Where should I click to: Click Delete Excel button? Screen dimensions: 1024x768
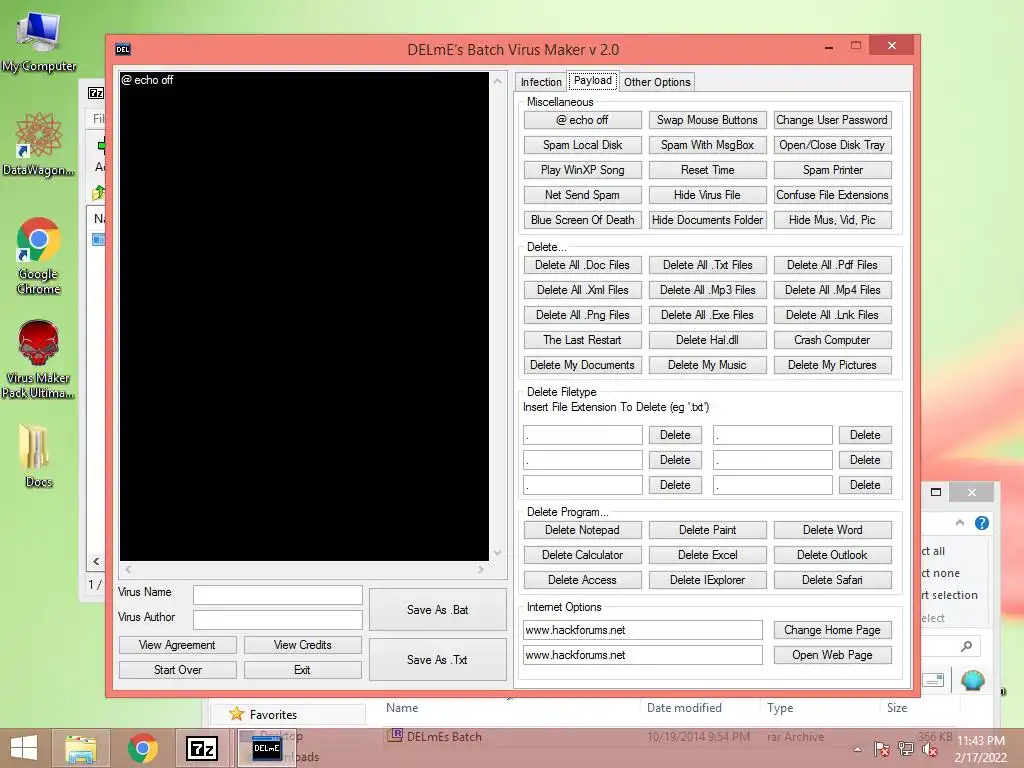(x=707, y=554)
